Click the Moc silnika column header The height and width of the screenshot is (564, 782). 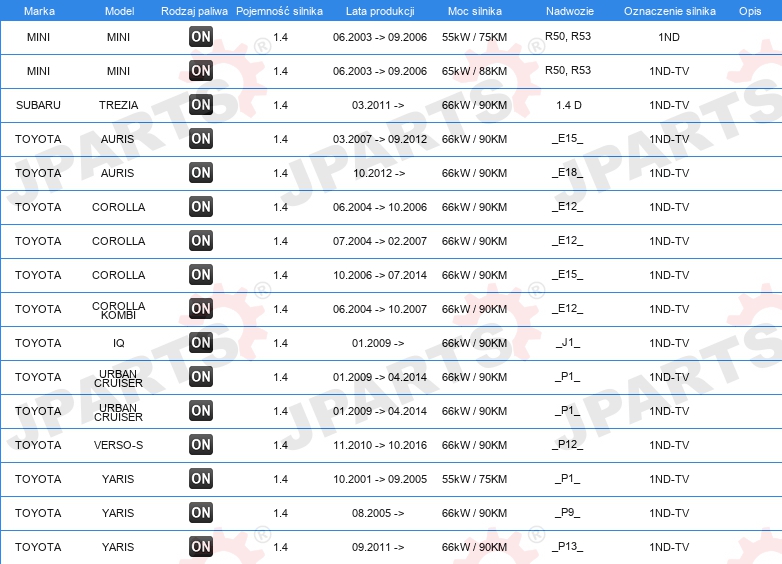475,11
